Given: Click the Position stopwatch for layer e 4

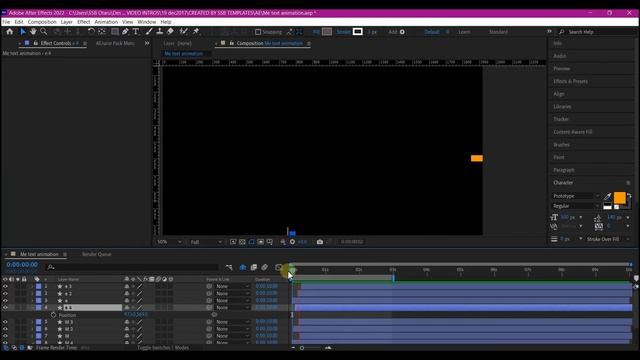Looking at the screenshot, I should tap(53, 315).
